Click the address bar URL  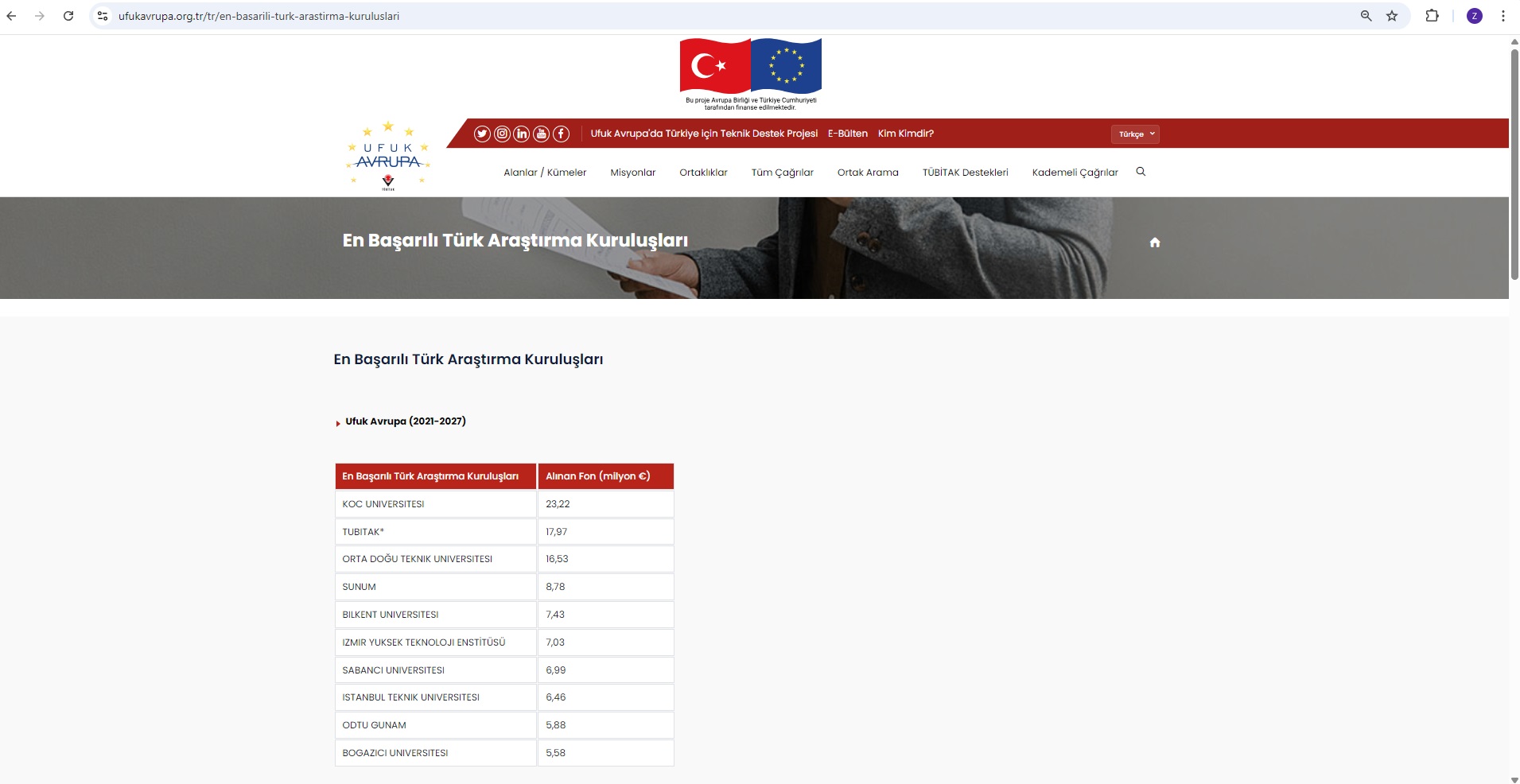[x=259, y=16]
